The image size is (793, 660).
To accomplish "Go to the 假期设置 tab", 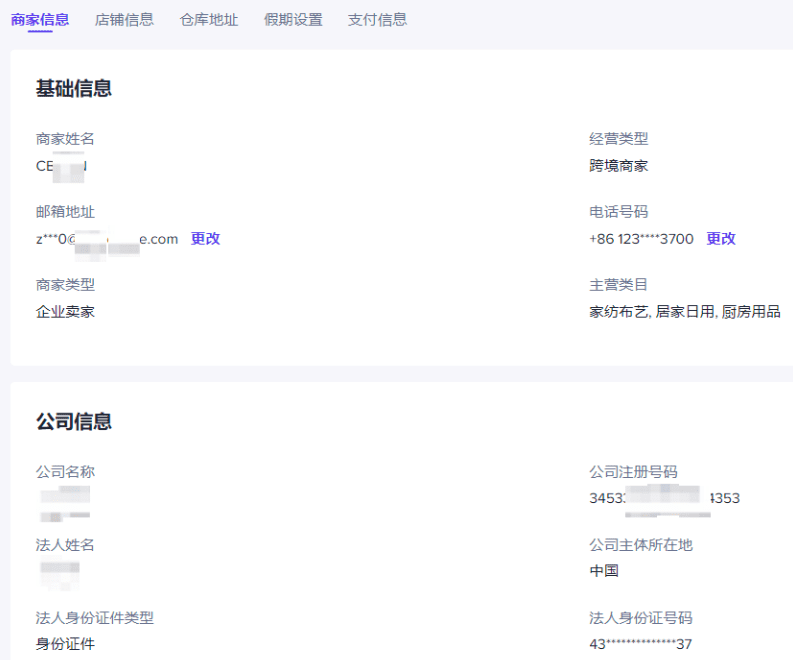I will pos(293,20).
